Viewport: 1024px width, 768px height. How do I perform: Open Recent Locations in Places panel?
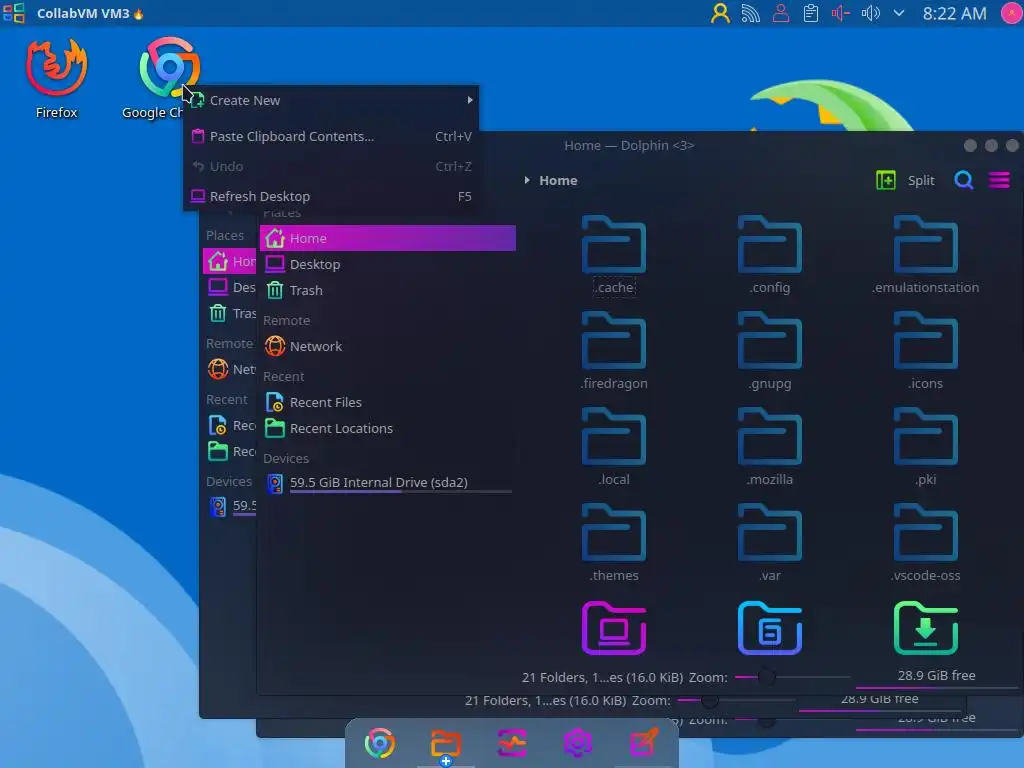tap(388, 429)
